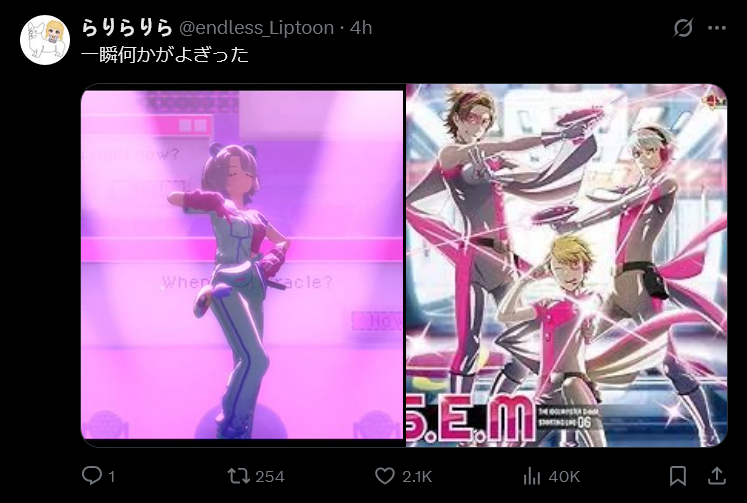Bookmark this tweet
The height and width of the screenshot is (503, 747).
click(678, 476)
